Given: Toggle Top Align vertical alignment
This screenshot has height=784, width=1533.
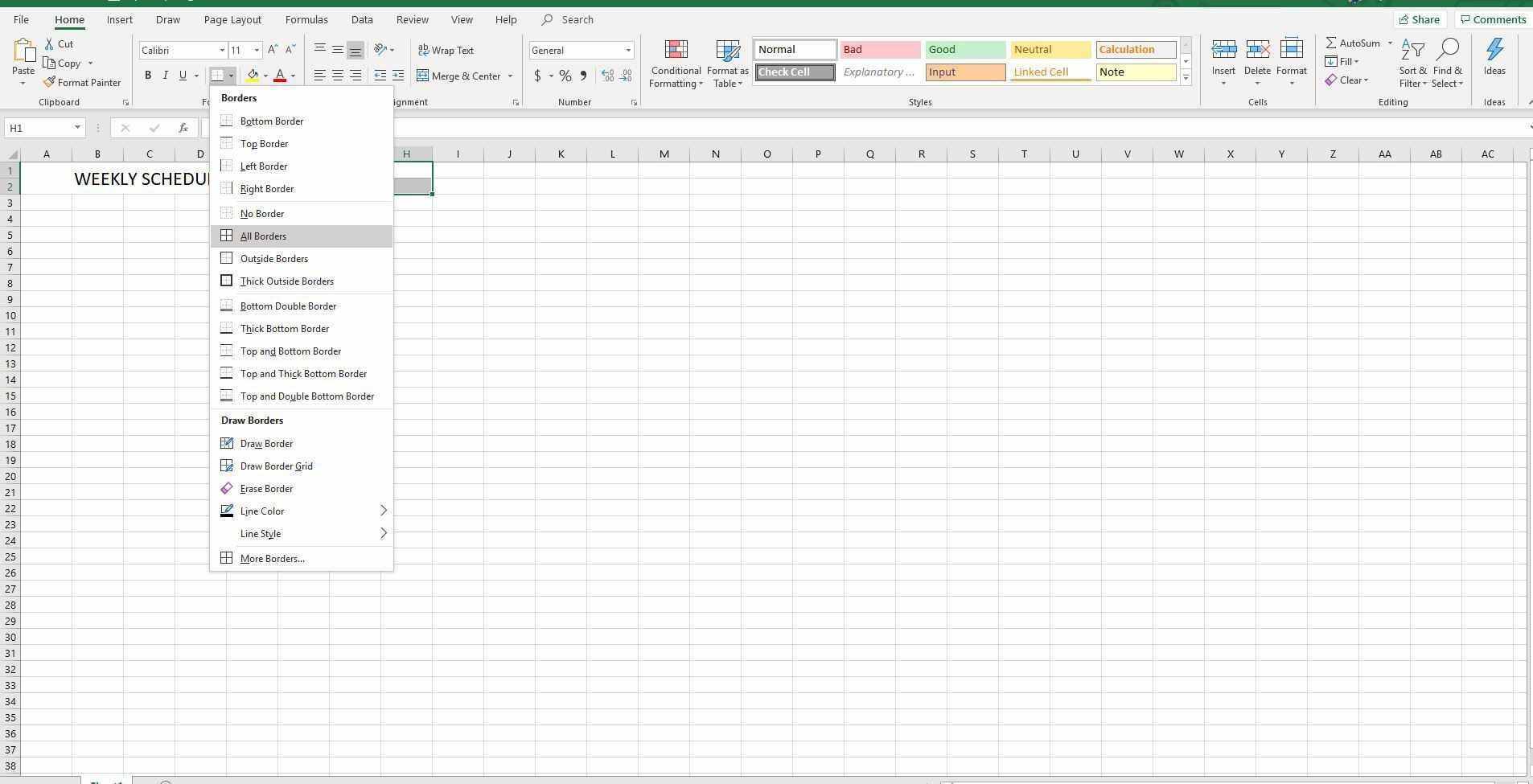Looking at the screenshot, I should coord(320,50).
